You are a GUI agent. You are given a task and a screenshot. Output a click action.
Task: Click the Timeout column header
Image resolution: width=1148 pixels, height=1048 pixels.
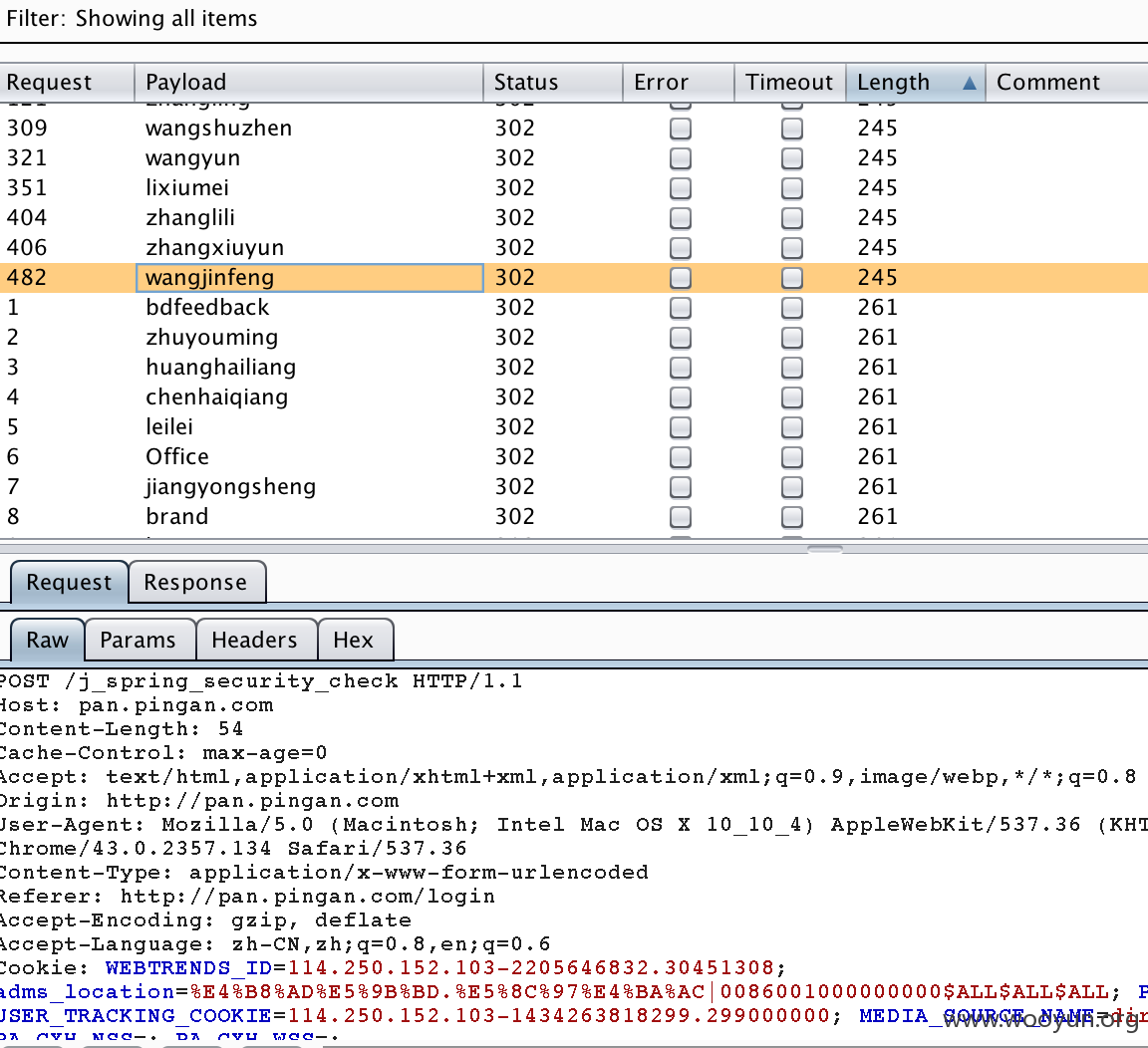pyautogui.click(x=790, y=82)
